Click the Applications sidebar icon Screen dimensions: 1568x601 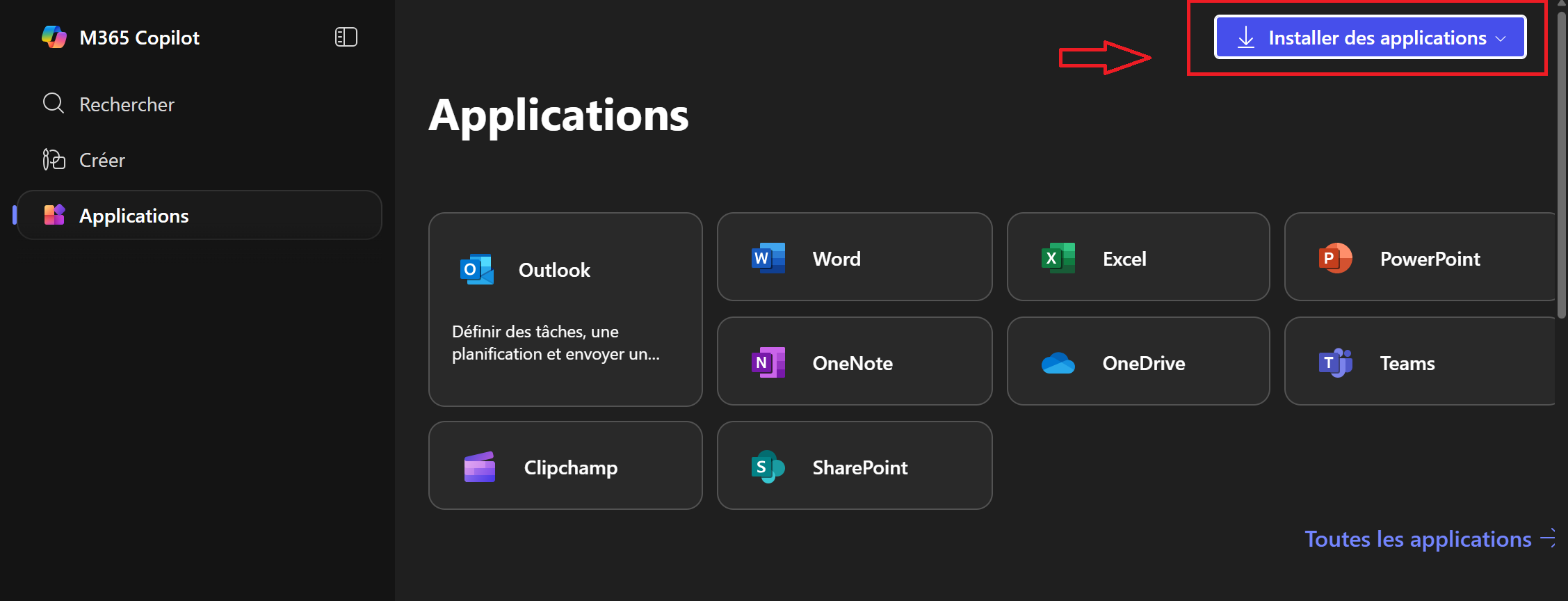pos(54,215)
